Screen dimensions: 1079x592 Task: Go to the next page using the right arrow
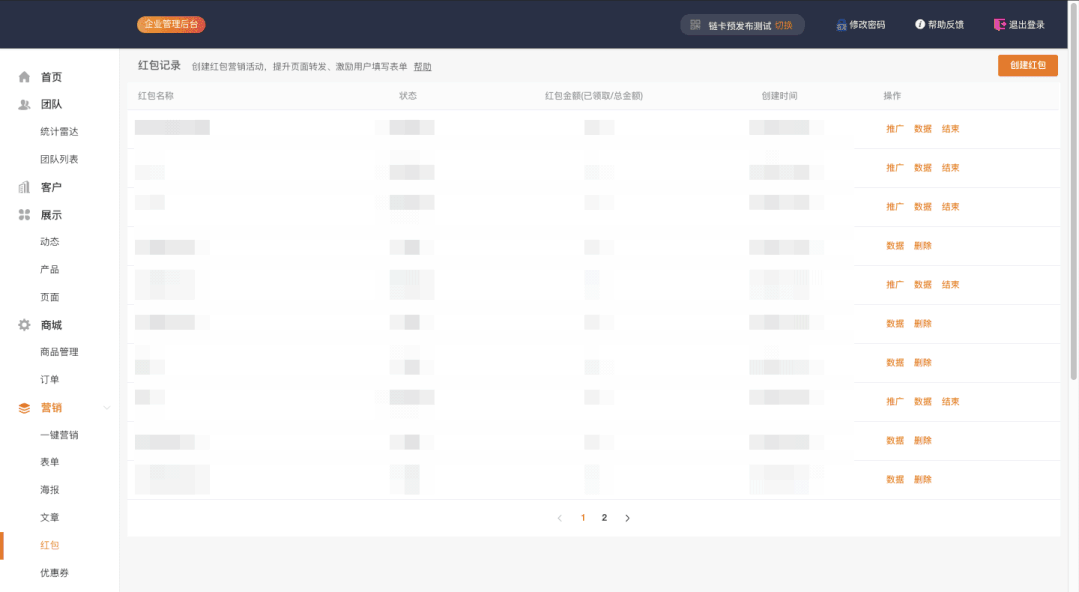pyautogui.click(x=627, y=518)
